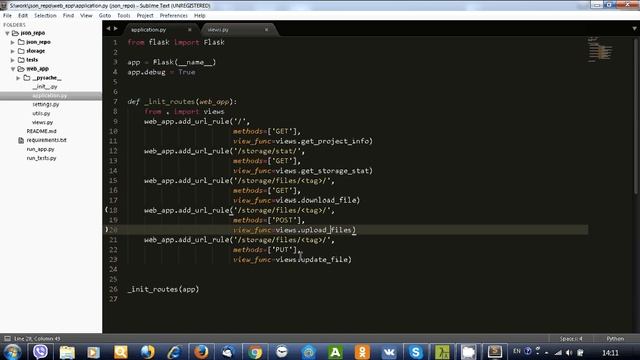Open Firefox from the taskbar

201,352
